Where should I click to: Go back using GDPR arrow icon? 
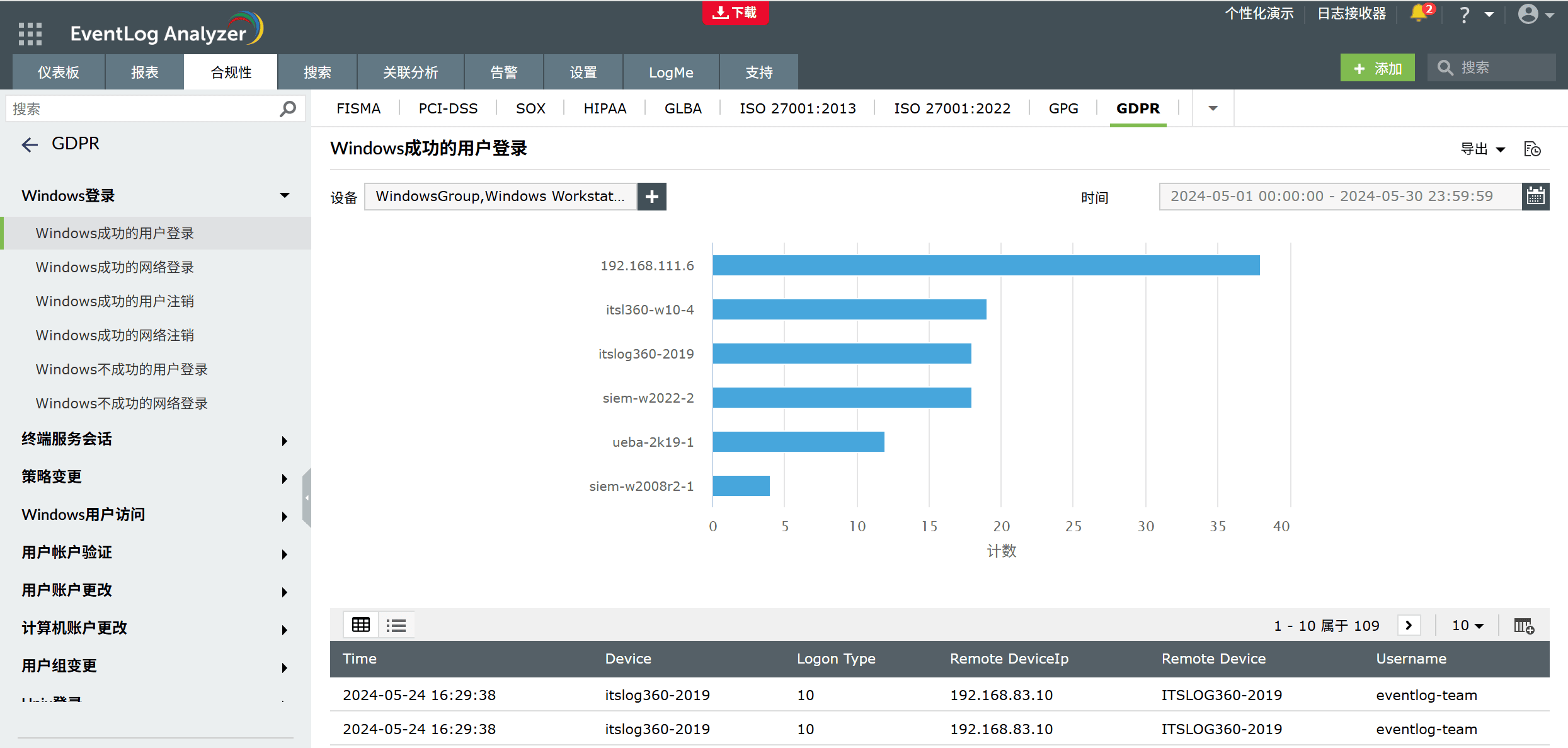click(x=30, y=145)
